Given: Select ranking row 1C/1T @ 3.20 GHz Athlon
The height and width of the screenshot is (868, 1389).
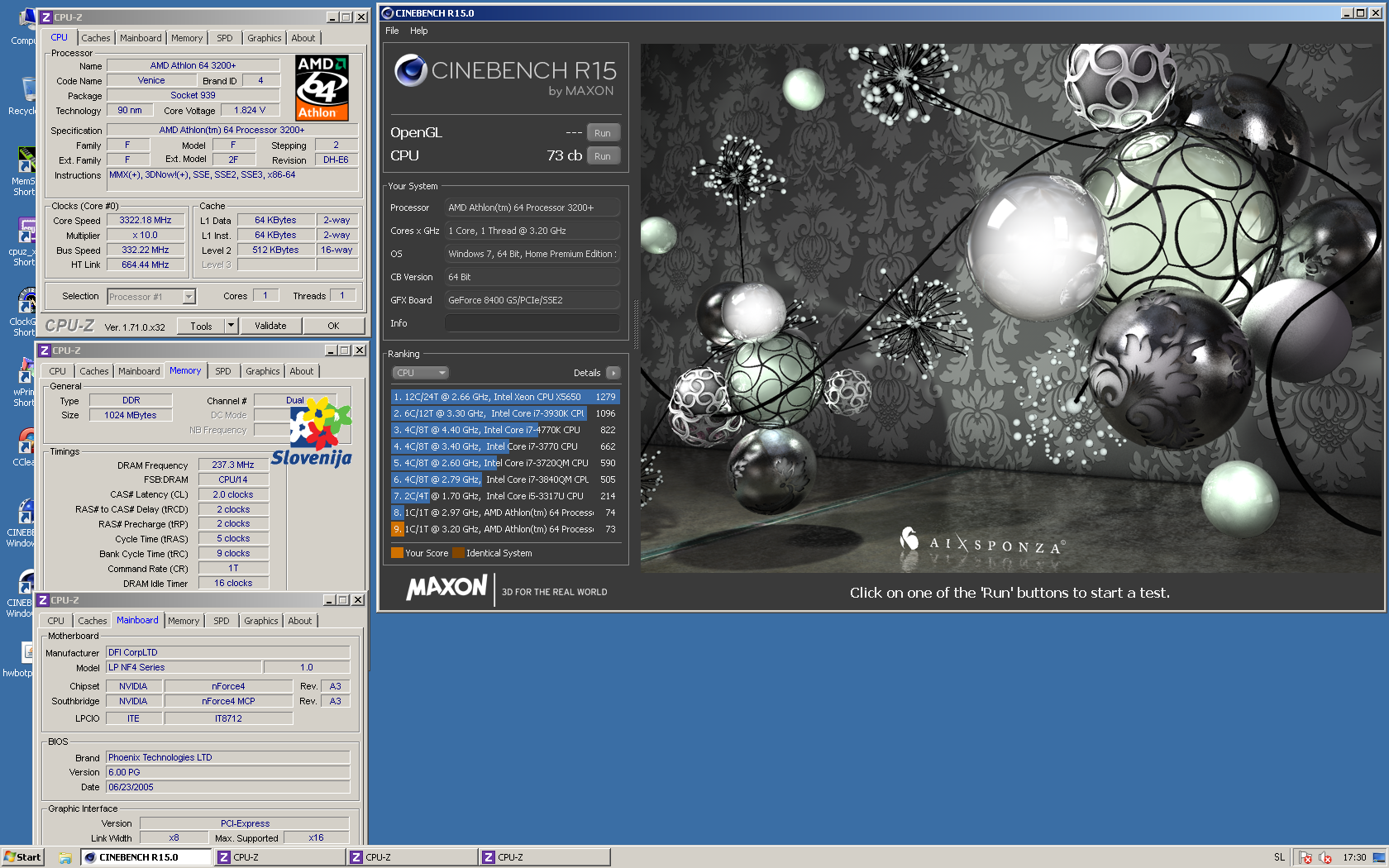Looking at the screenshot, I should pyautogui.click(x=505, y=529).
